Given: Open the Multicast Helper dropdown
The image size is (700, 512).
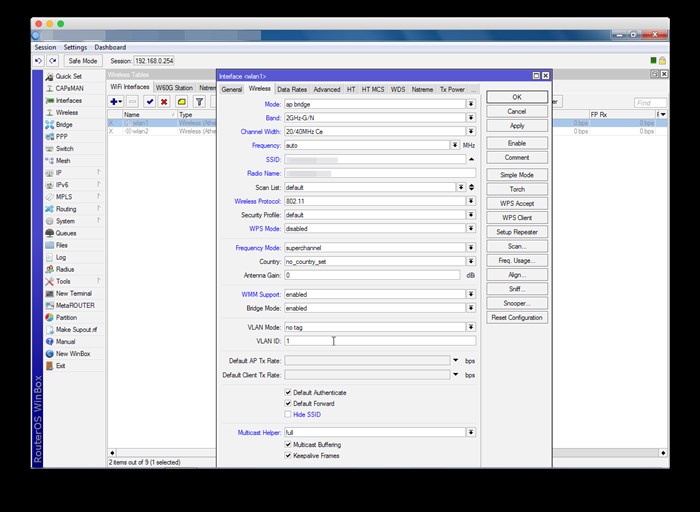Looking at the screenshot, I should pyautogui.click(x=471, y=432).
